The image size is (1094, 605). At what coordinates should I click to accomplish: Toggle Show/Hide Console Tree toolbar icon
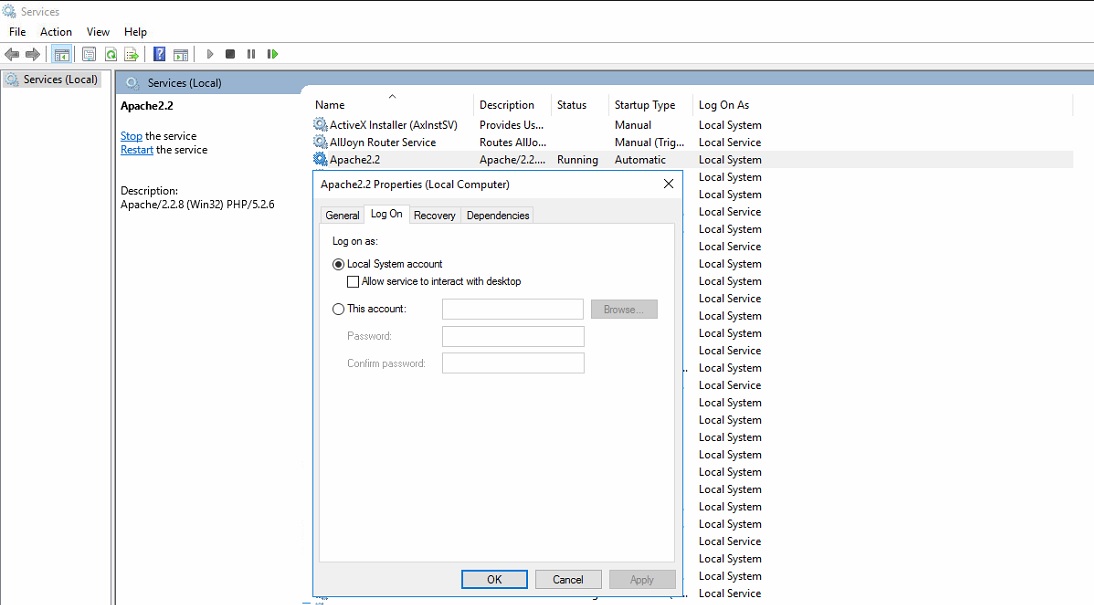pyautogui.click(x=62, y=54)
